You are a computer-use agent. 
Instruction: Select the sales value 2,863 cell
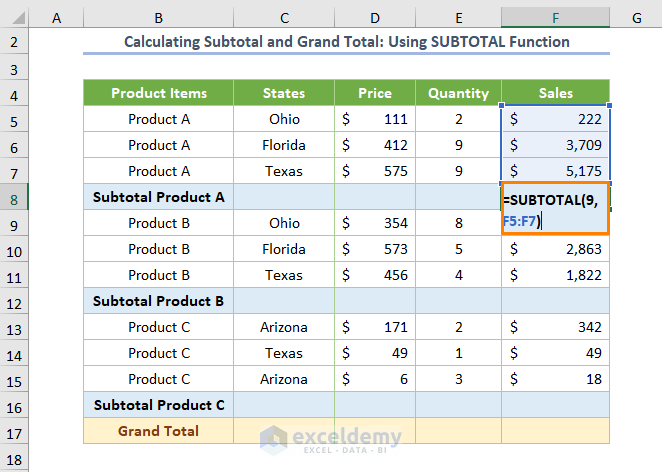(x=555, y=249)
